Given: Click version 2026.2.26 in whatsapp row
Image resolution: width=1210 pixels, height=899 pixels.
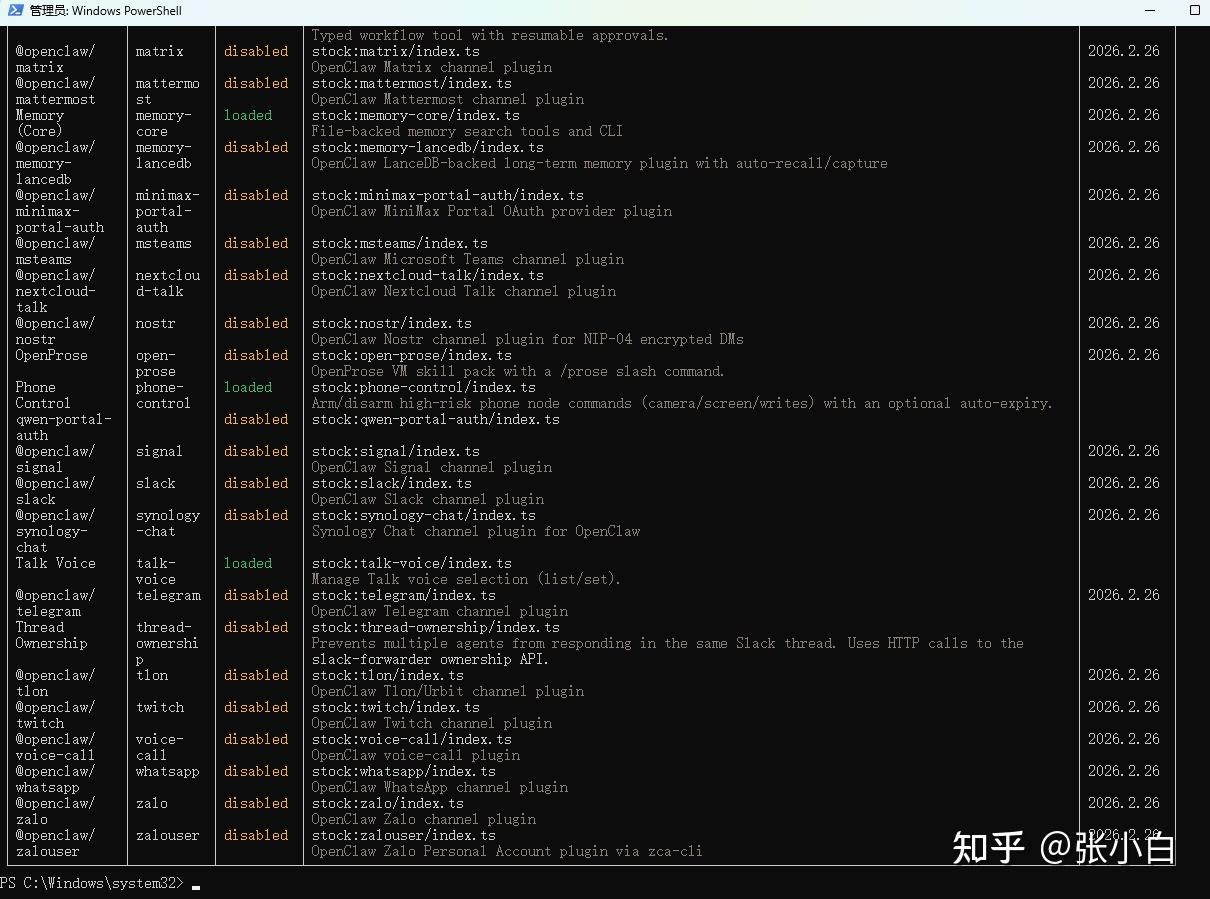Looking at the screenshot, I should coord(1124,771).
